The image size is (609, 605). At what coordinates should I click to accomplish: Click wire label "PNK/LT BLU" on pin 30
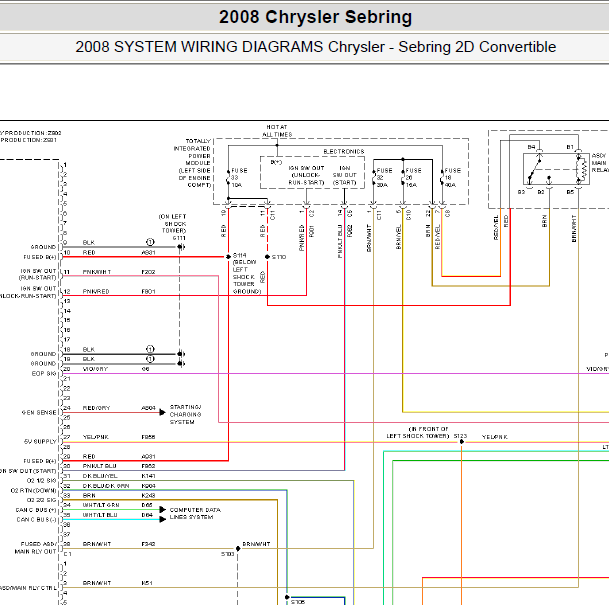click(99, 466)
